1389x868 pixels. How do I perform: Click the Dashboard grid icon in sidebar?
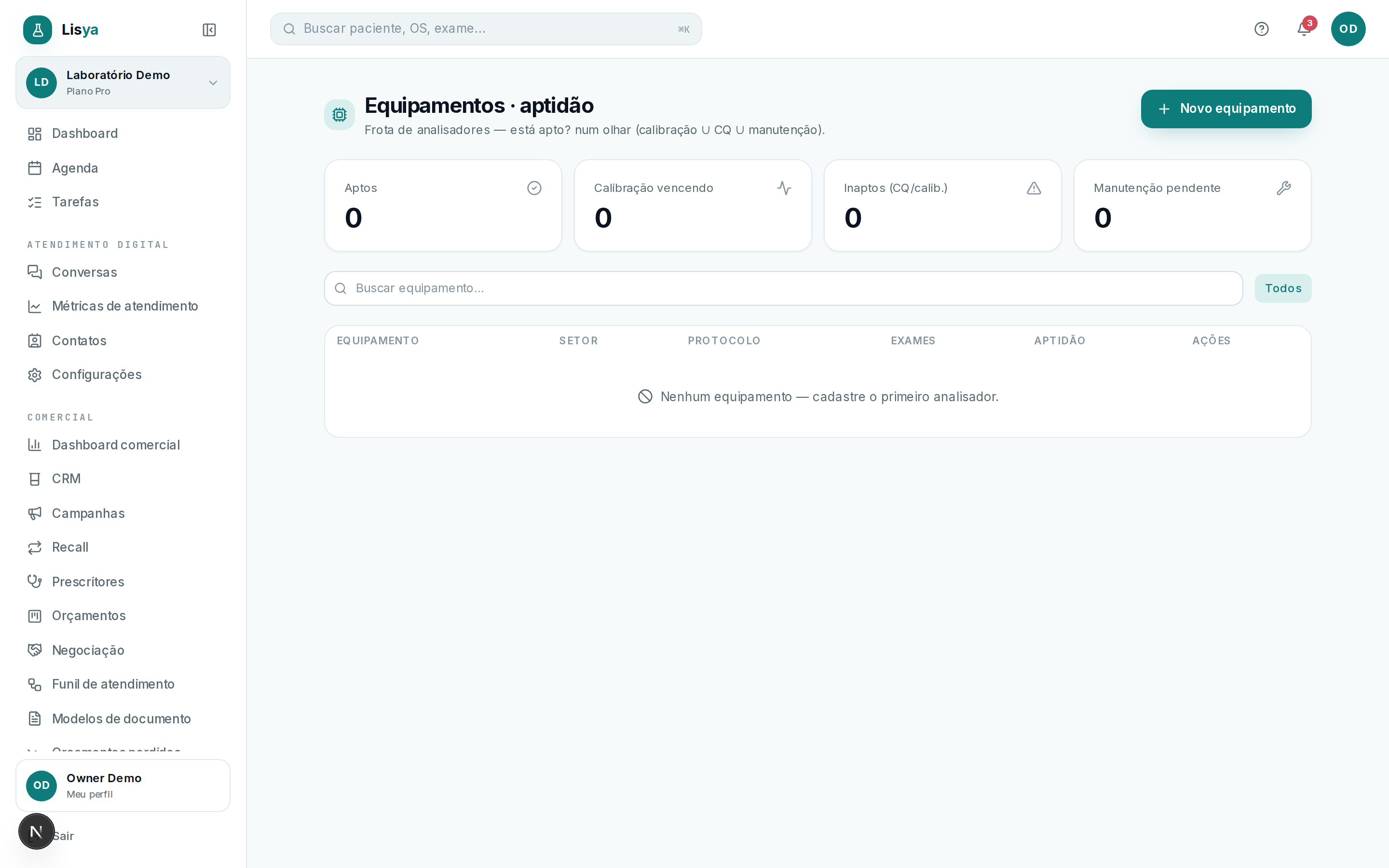pyautogui.click(x=35, y=134)
